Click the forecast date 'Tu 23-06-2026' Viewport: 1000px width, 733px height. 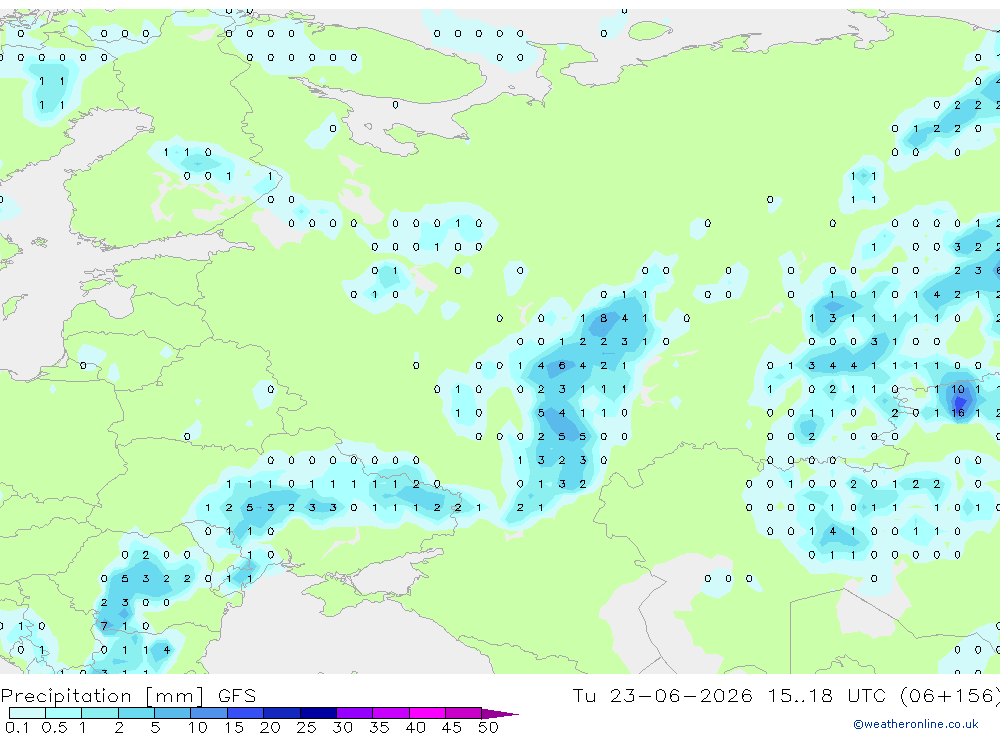[x=662, y=695]
